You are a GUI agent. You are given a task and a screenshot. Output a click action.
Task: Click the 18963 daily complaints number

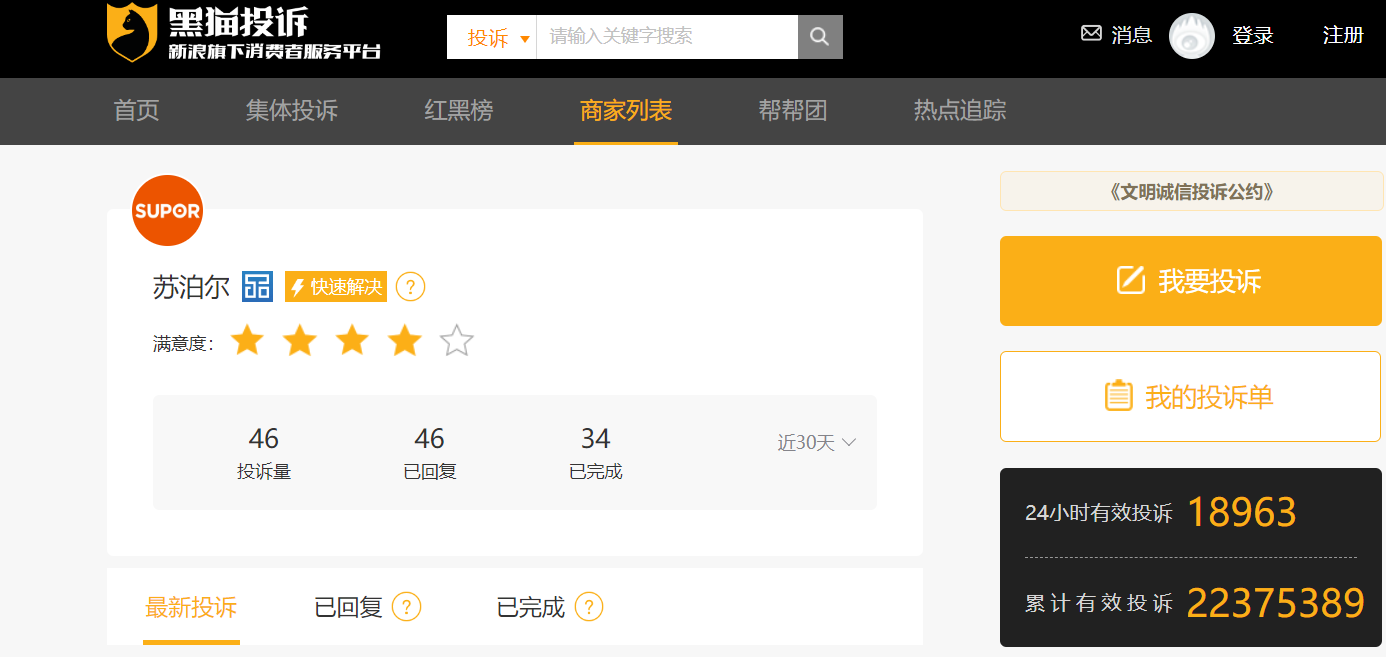point(1242,513)
